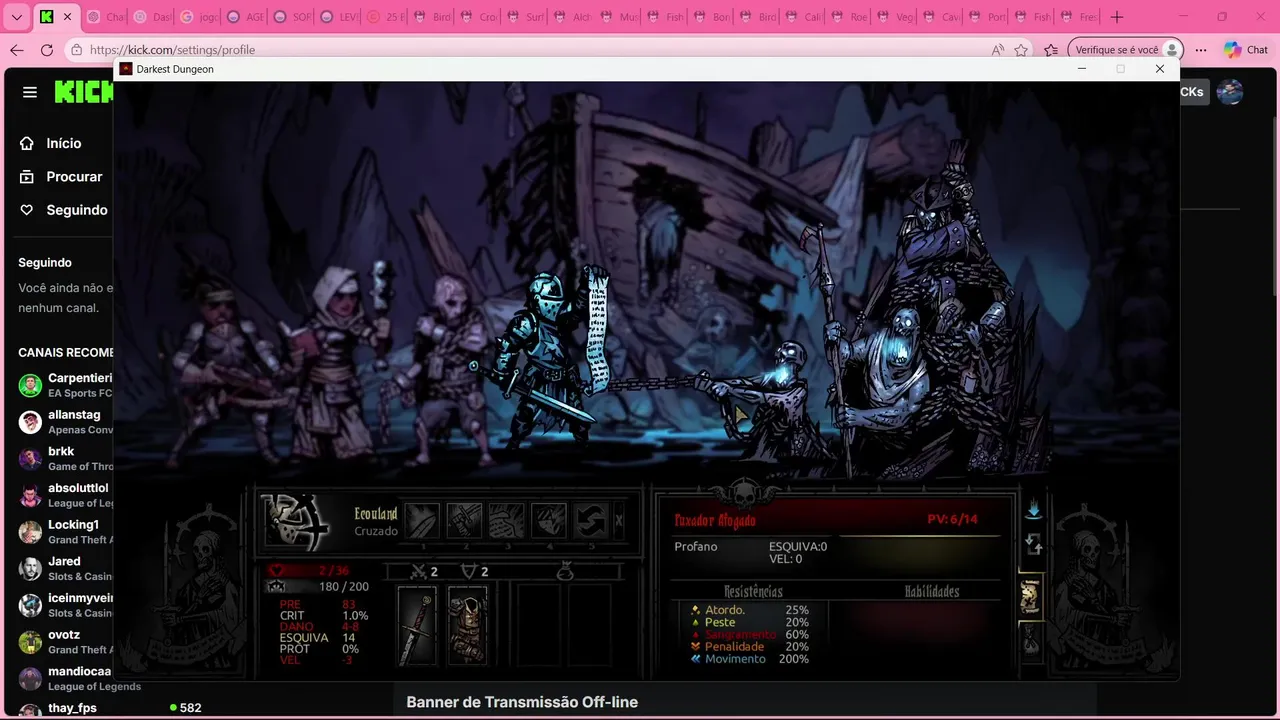This screenshot has width=1280, height=720.
Task: Open Seguindo in Kick sidebar
Action: coord(63,210)
